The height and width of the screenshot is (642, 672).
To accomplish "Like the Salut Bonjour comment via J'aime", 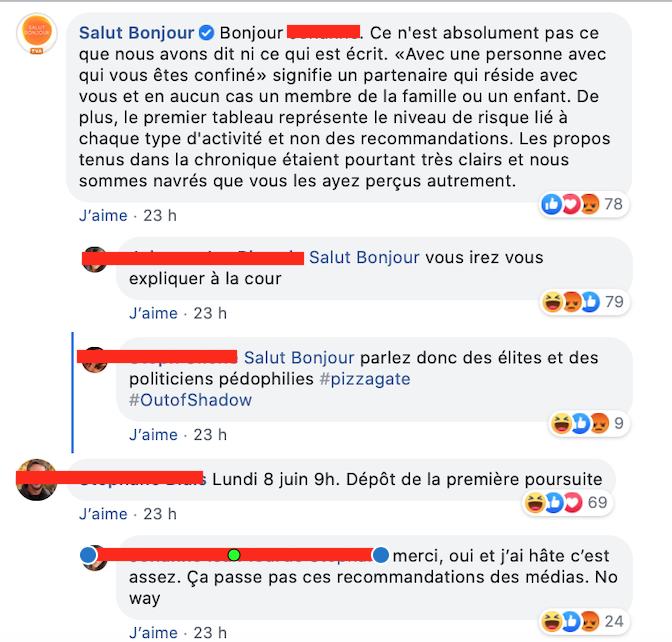I will coord(103,215).
